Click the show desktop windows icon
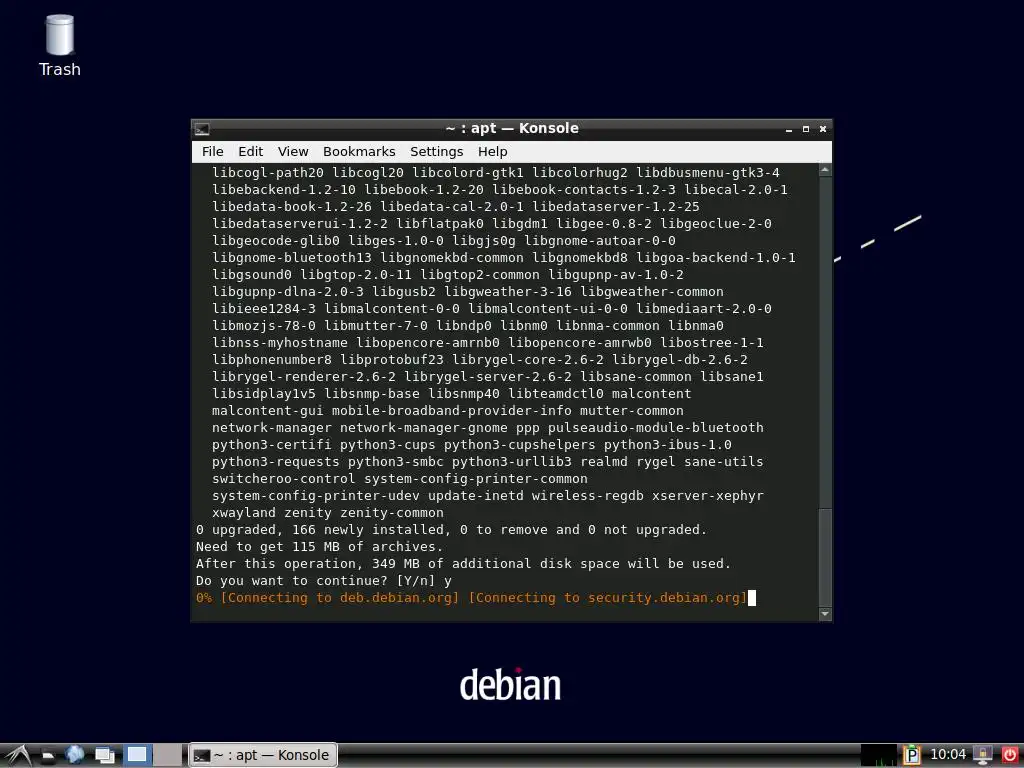The width and height of the screenshot is (1024, 768). [104, 756]
